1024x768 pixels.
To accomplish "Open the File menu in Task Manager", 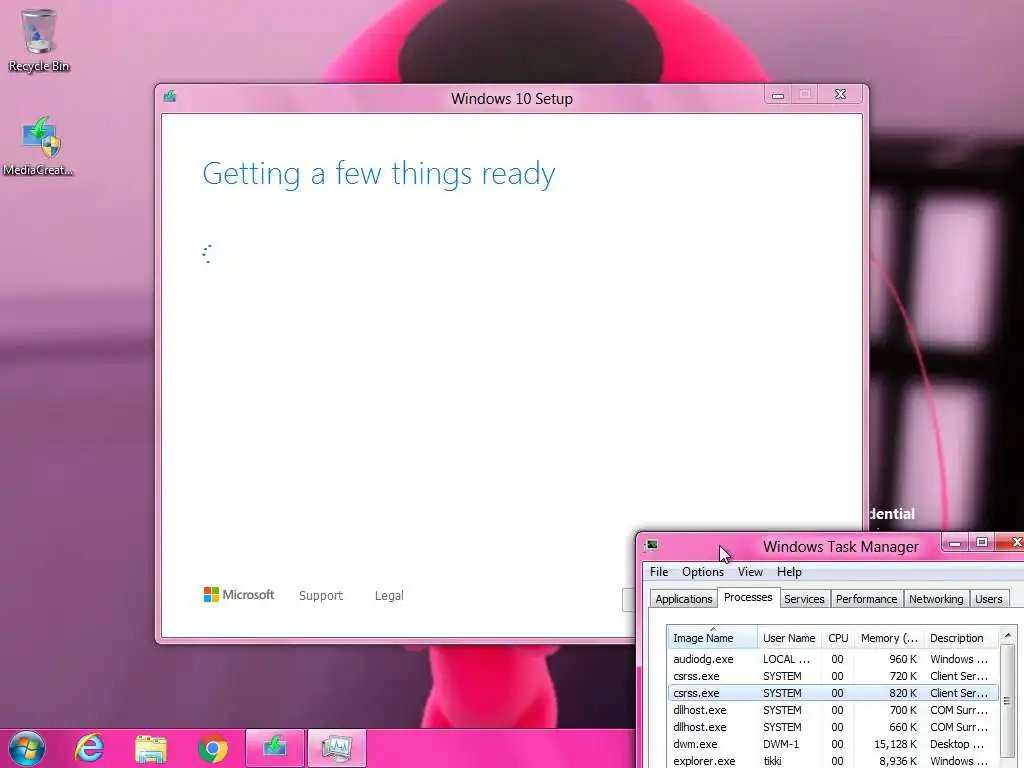I will (x=659, y=571).
